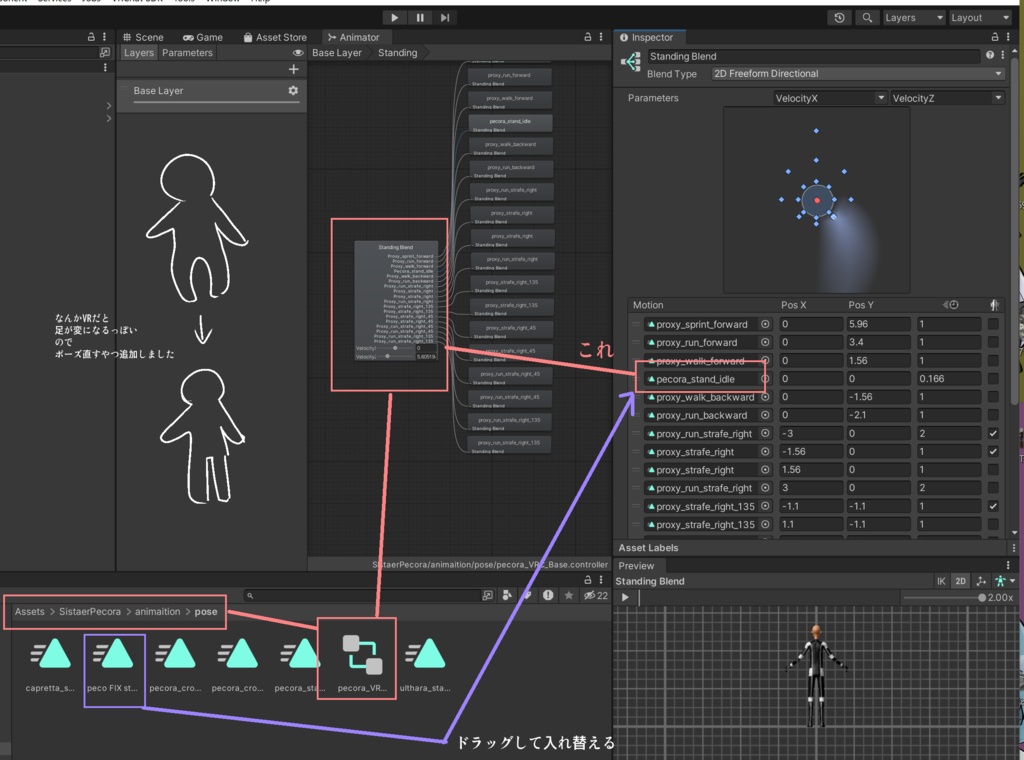The height and width of the screenshot is (760, 1024).
Task: Select the pecora_VR controller asset
Action: pyautogui.click(x=362, y=661)
